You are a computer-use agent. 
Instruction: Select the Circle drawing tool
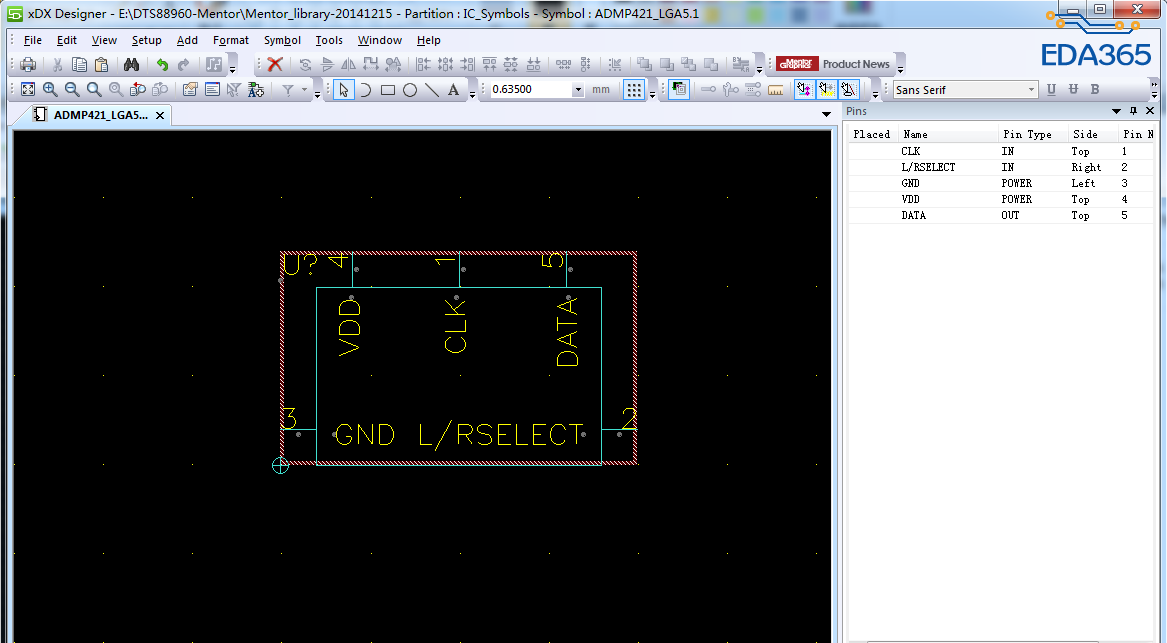click(410, 90)
